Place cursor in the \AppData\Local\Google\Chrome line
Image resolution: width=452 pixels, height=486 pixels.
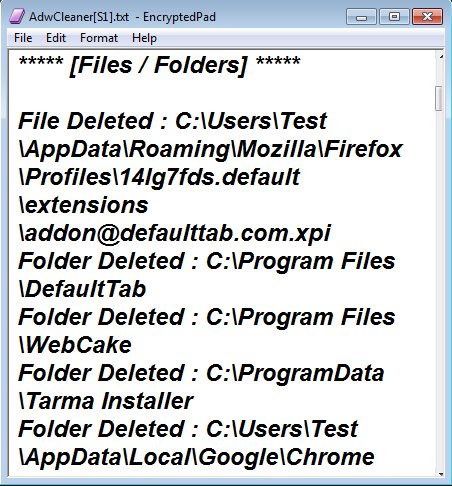(x=197, y=457)
